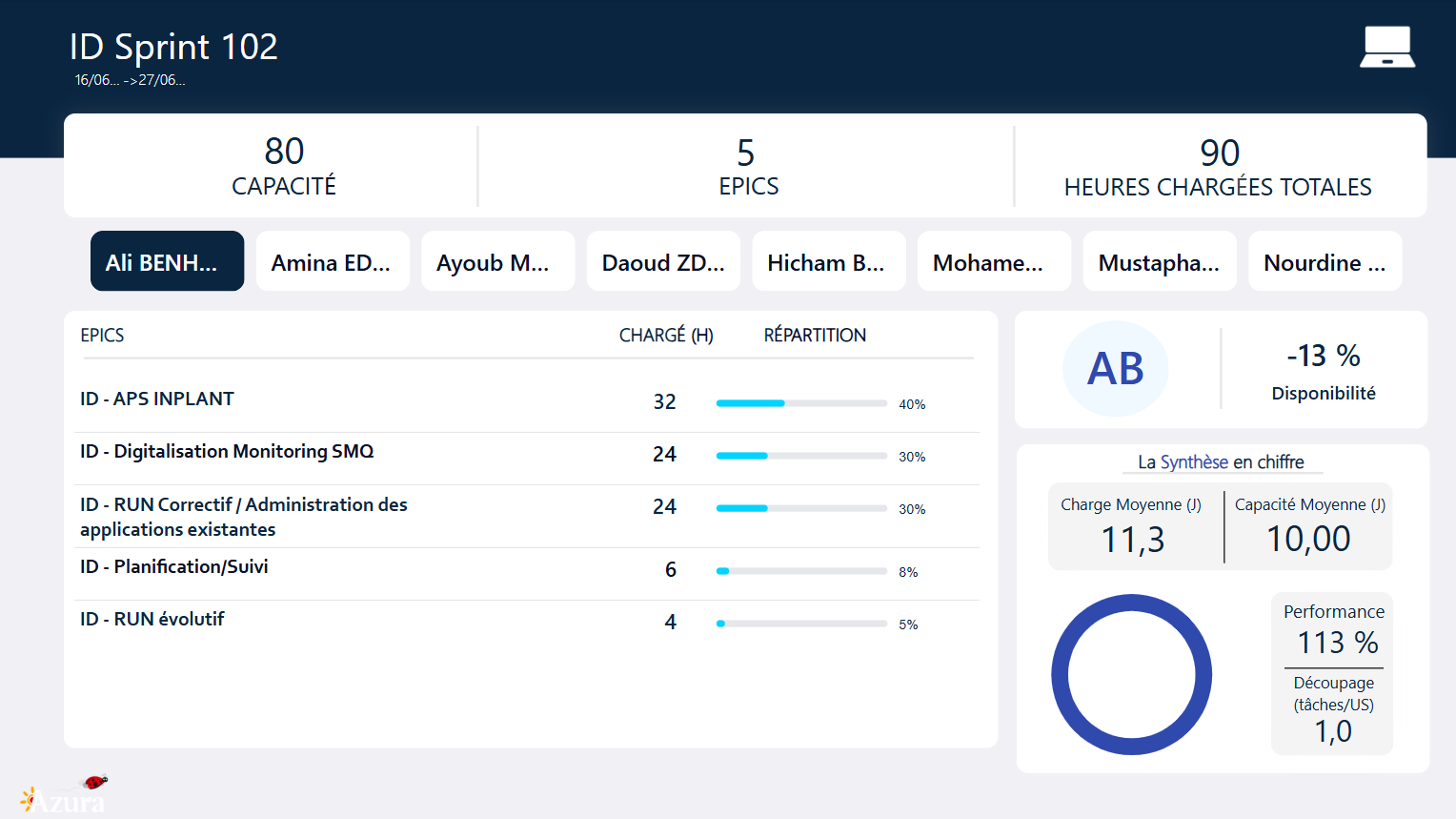
Task: Select the ID - RUN évolutif row
Action: (x=152, y=620)
